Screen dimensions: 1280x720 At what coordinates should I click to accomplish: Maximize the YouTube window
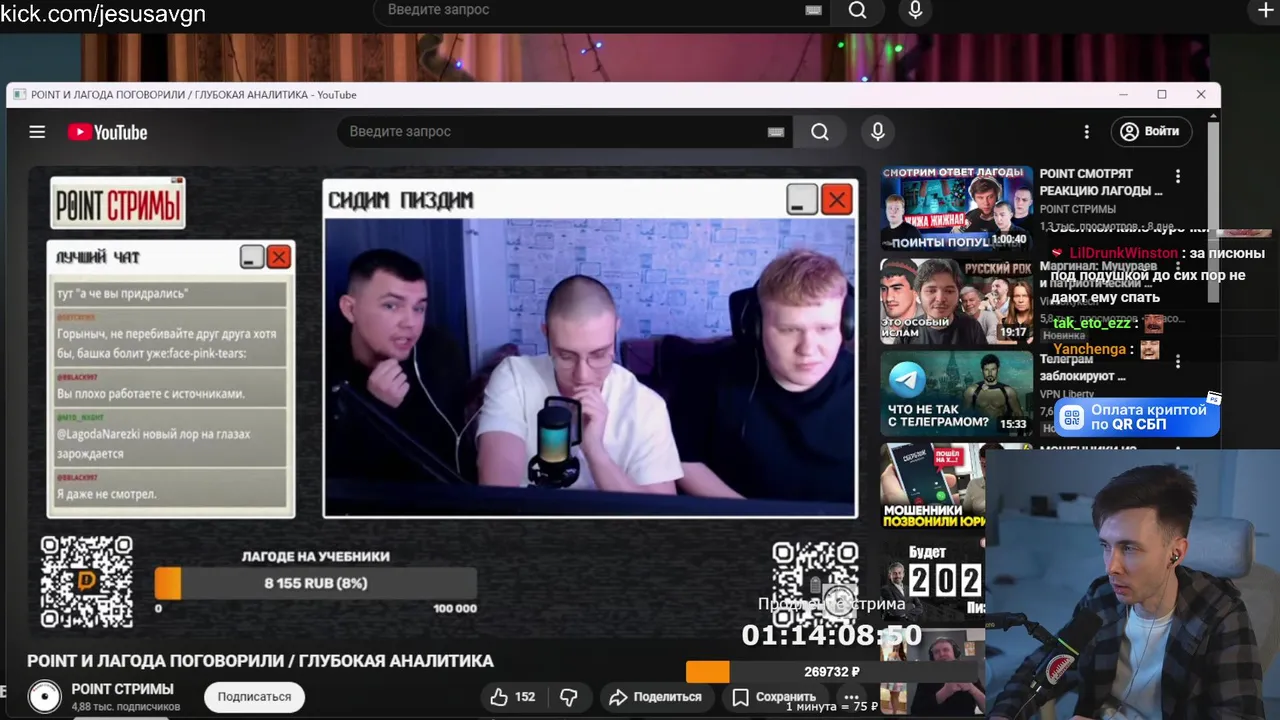pos(1162,95)
